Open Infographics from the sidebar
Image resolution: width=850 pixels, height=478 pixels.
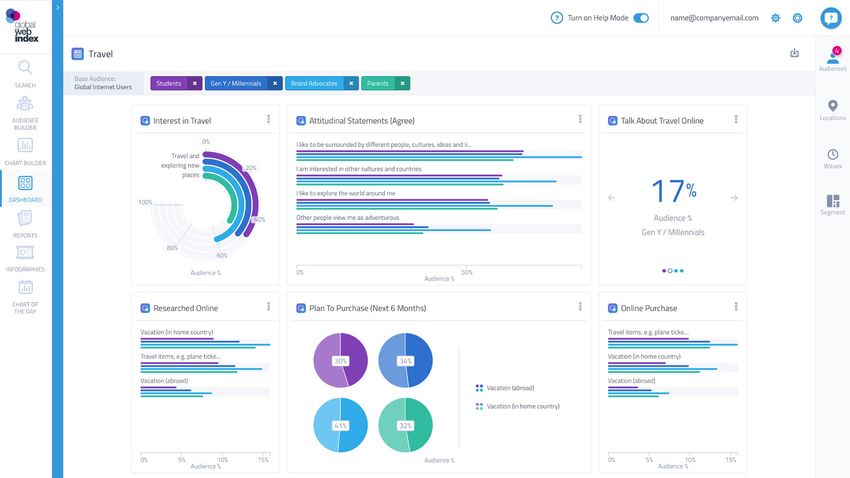coord(25,252)
